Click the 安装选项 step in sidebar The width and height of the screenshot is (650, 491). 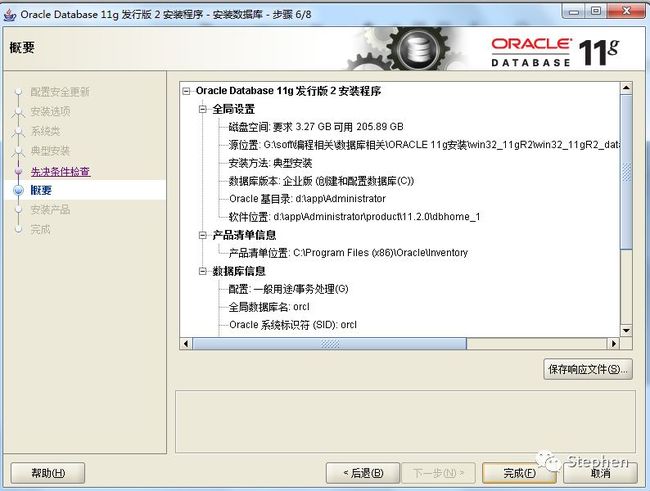[x=50, y=111]
